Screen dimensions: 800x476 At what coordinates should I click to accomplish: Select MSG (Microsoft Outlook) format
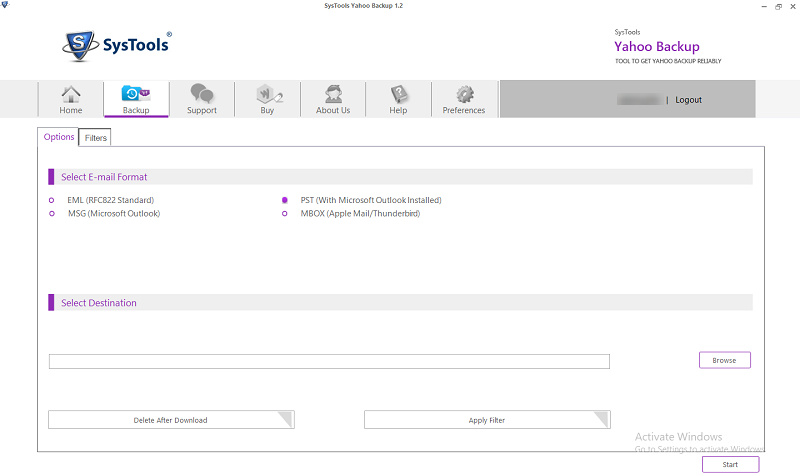(x=52, y=213)
